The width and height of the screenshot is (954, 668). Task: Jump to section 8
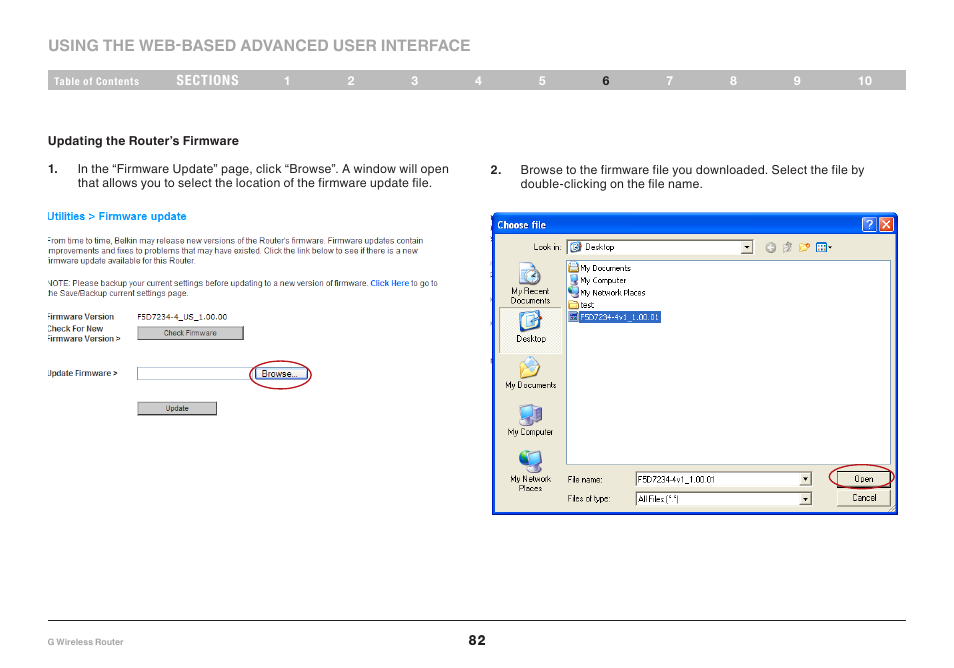733,81
